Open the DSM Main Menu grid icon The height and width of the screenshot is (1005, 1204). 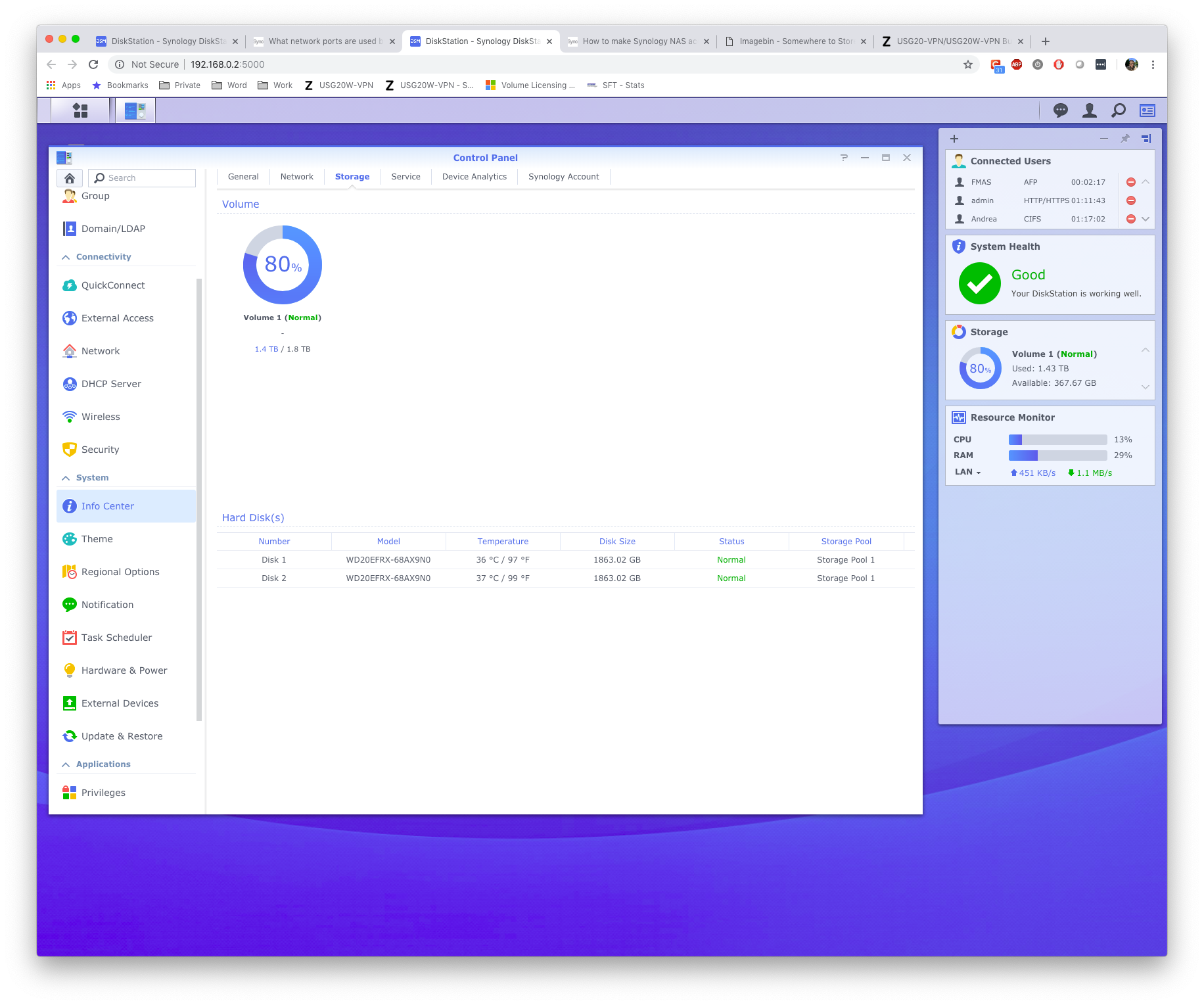80,110
